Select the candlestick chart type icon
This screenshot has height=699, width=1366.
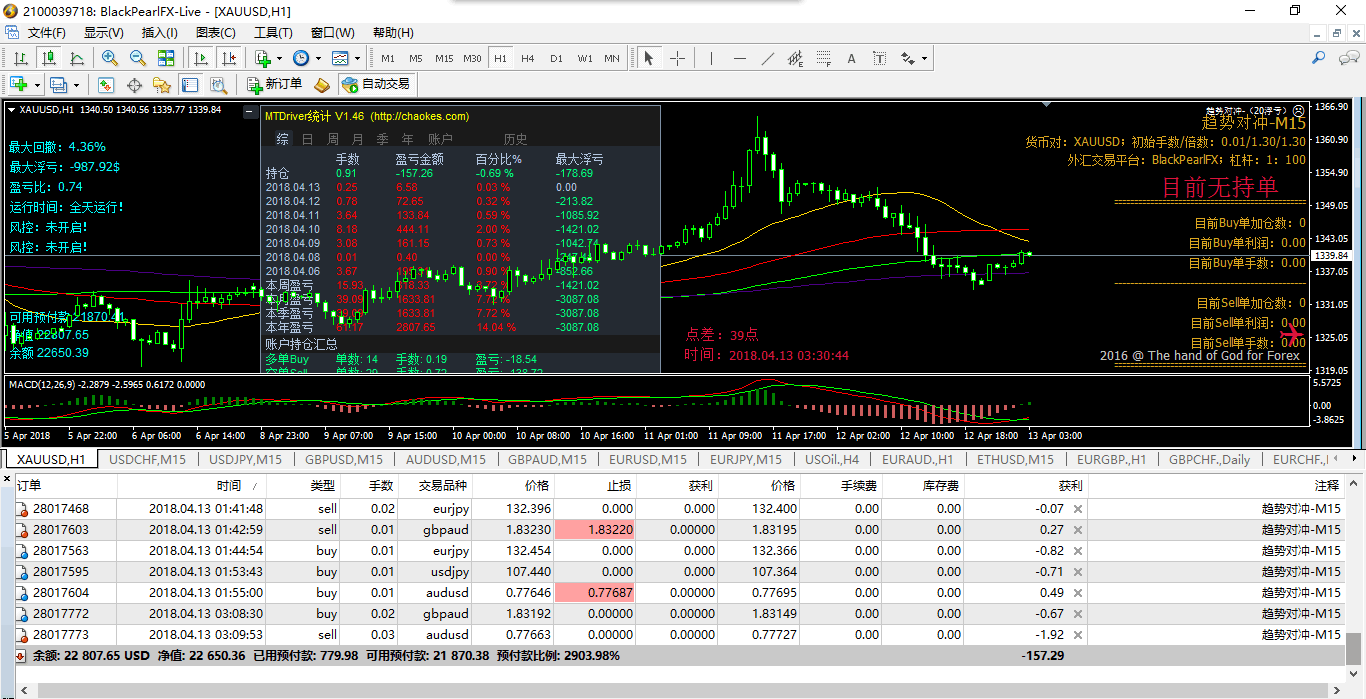(48, 58)
